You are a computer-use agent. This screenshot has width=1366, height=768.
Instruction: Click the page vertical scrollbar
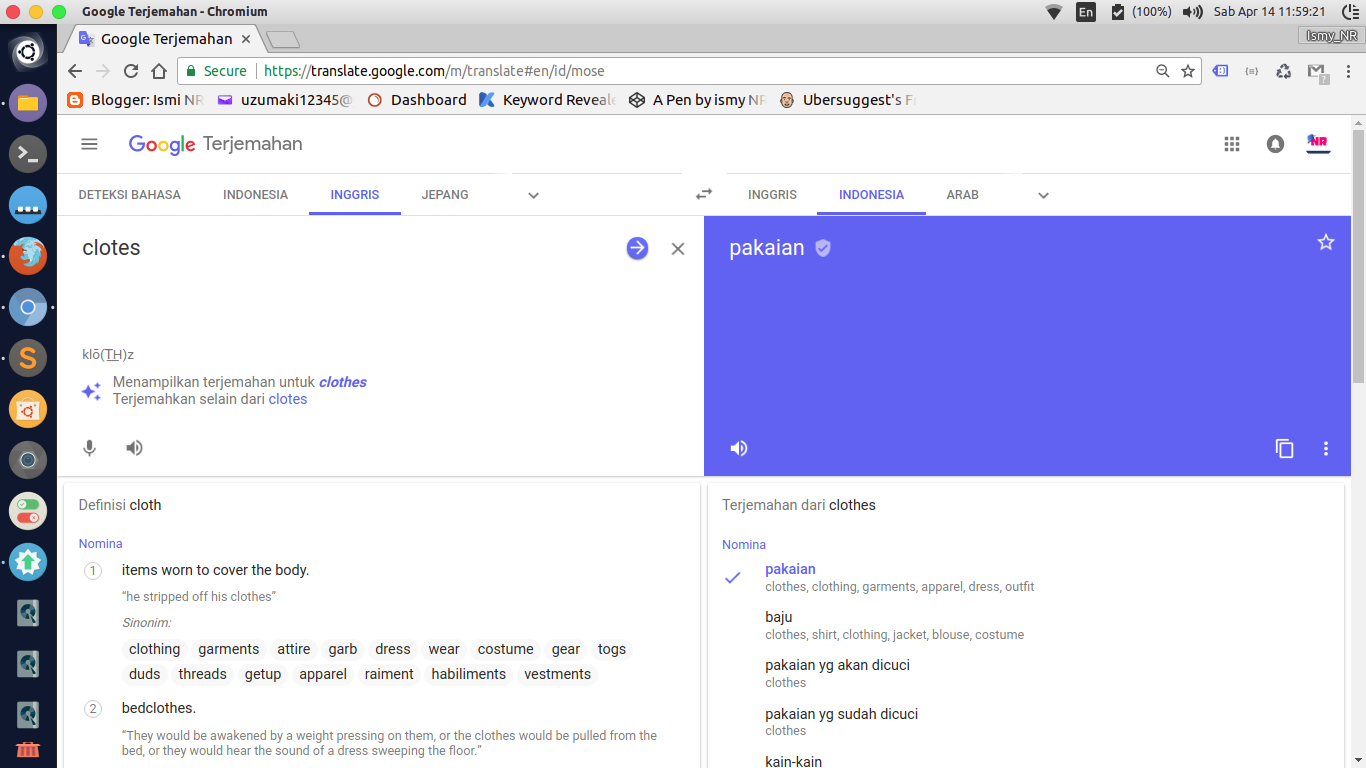(x=1358, y=256)
